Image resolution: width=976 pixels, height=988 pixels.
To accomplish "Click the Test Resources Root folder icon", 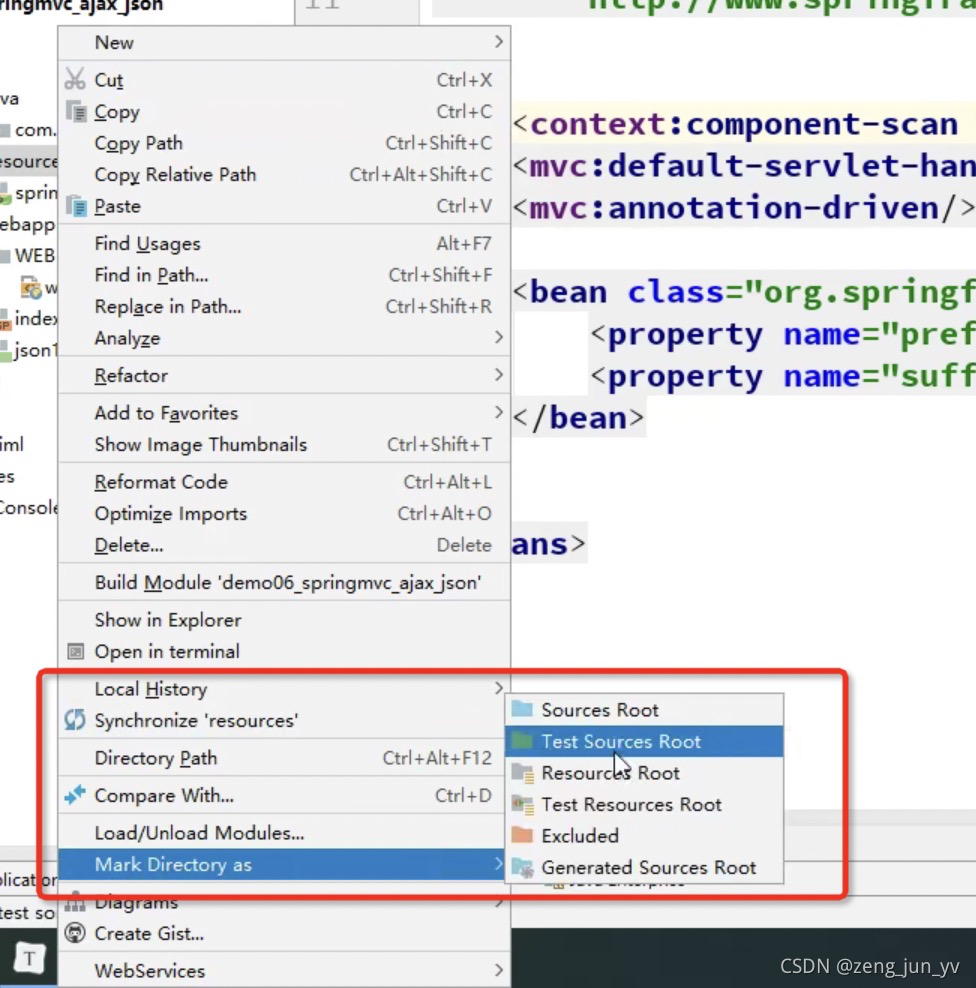I will [x=522, y=804].
